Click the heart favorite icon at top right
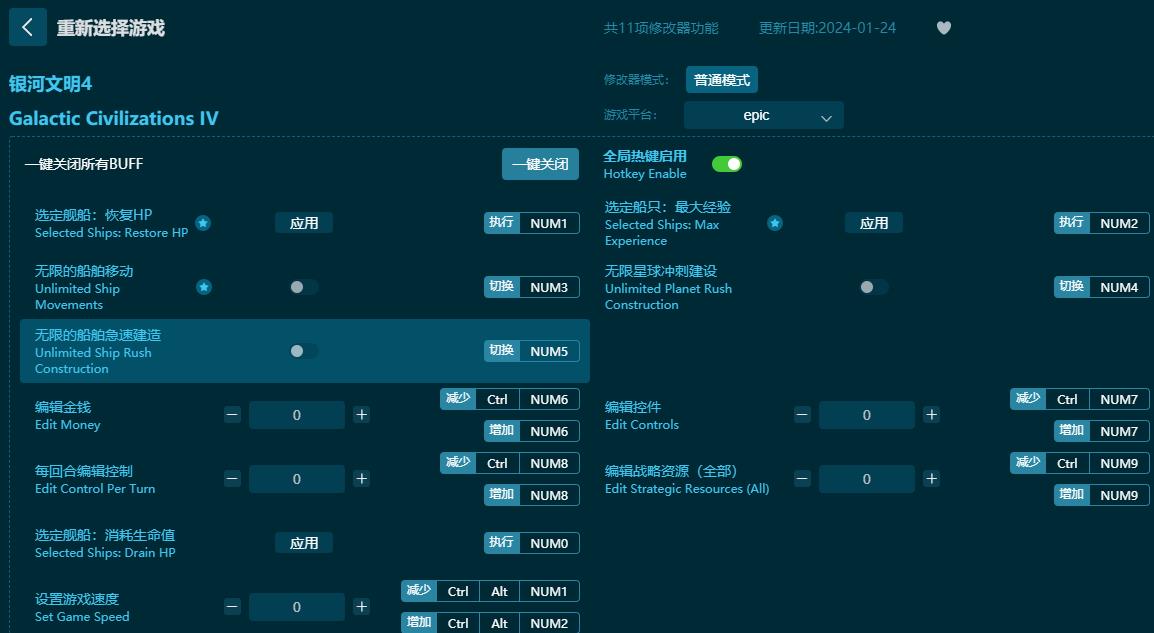The height and width of the screenshot is (633, 1154). (x=943, y=28)
